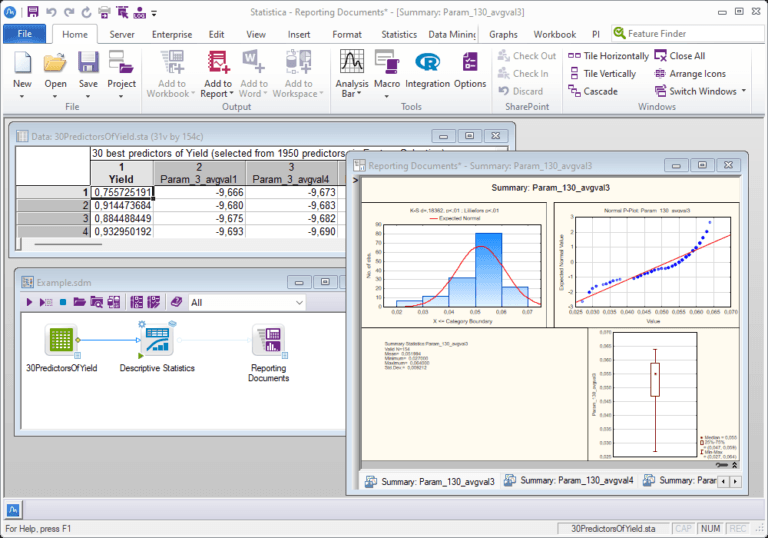Open the Statistics ribbon tab
This screenshot has height=538, width=768.
click(399, 34)
